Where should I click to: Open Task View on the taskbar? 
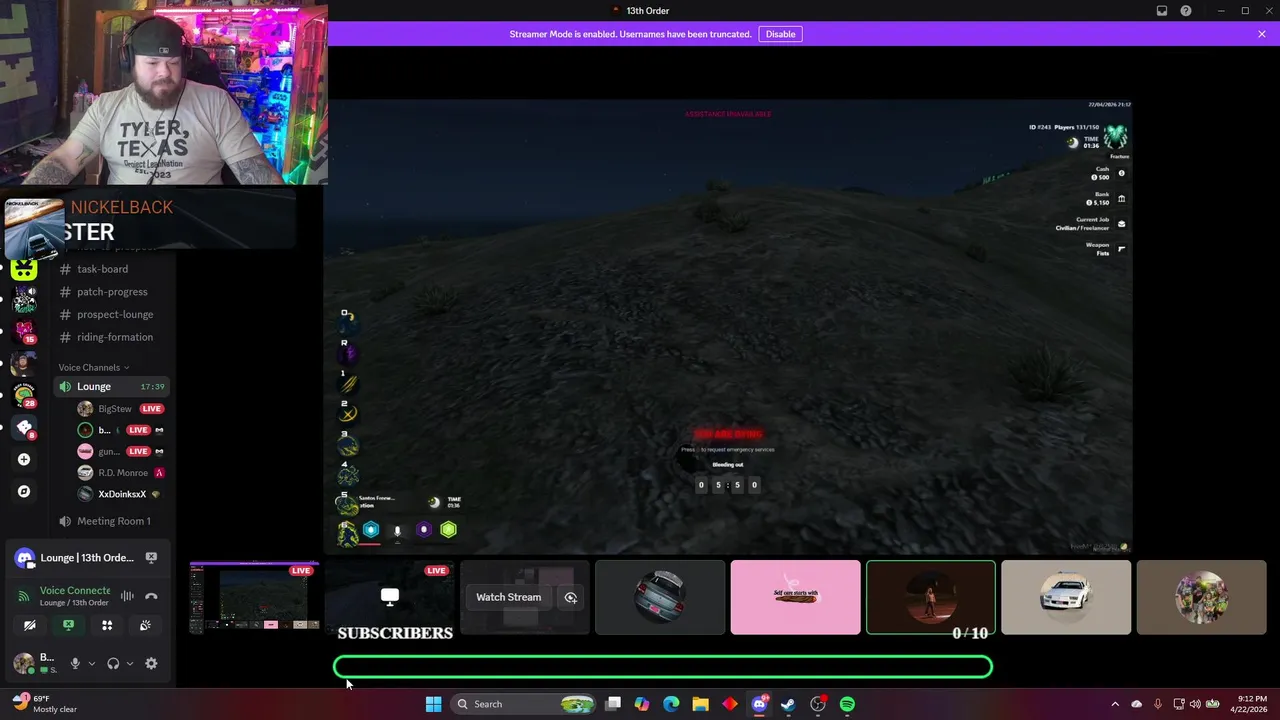[x=613, y=704]
